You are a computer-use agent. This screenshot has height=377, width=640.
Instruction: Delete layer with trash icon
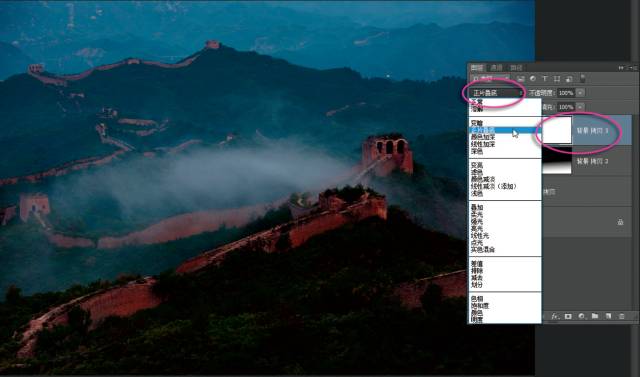click(x=621, y=316)
